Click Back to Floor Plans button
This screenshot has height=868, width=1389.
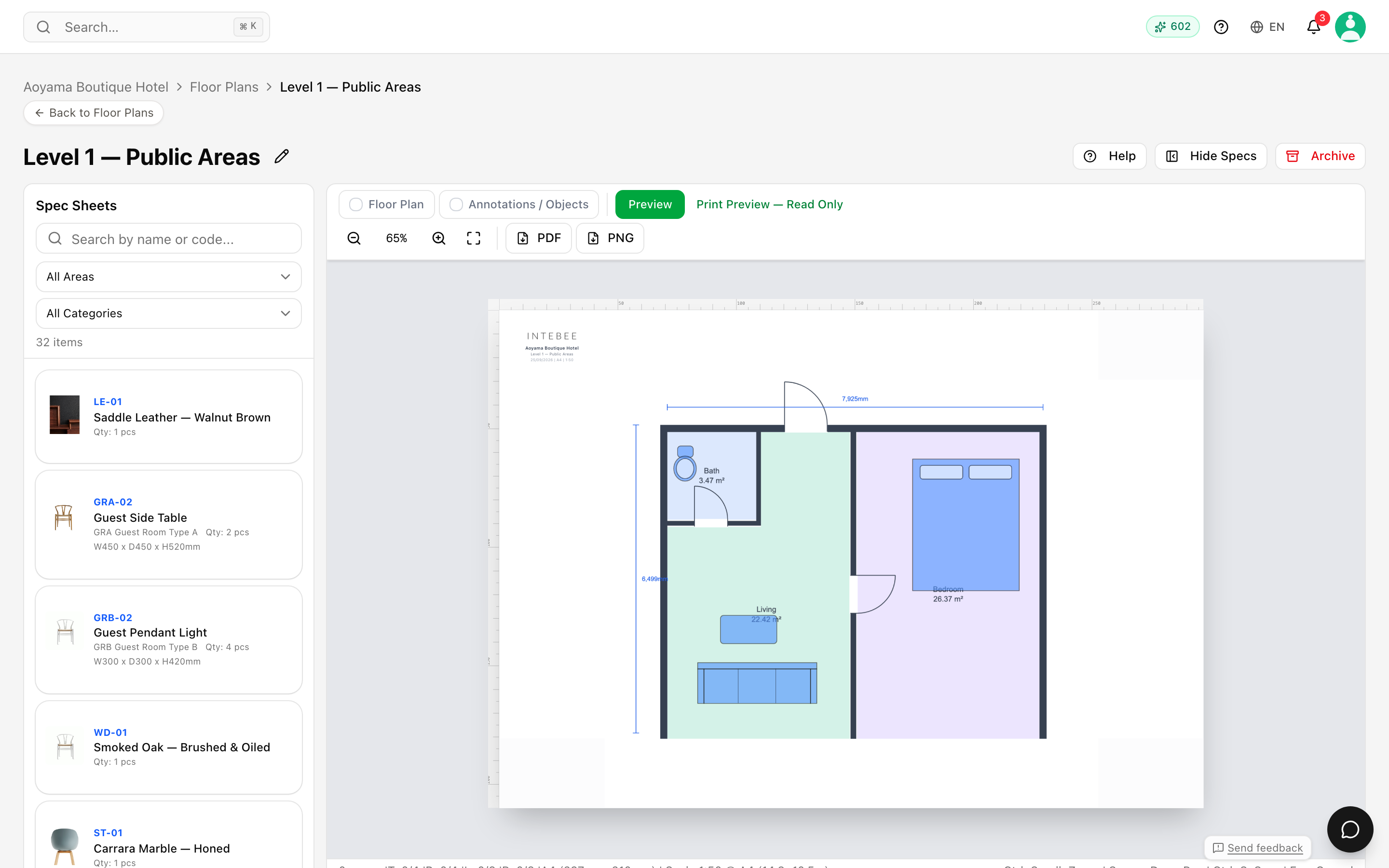(94, 113)
